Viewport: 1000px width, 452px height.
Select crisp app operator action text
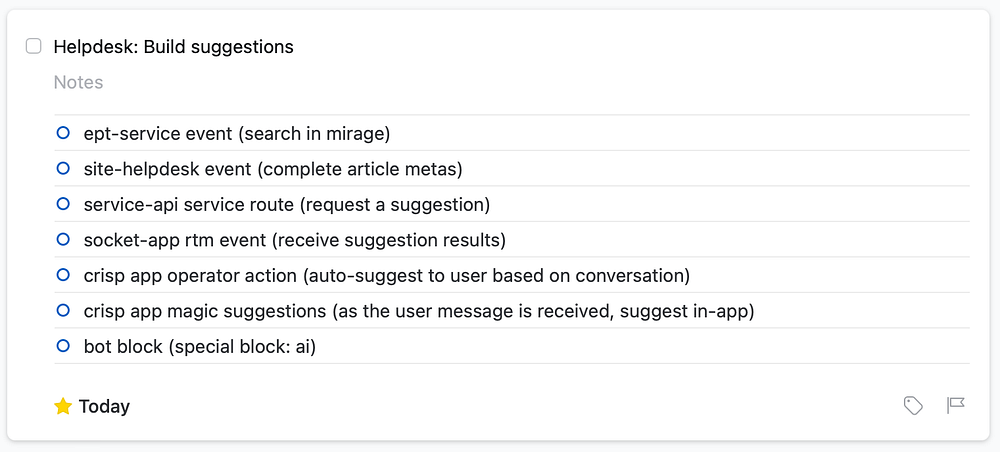(386, 276)
